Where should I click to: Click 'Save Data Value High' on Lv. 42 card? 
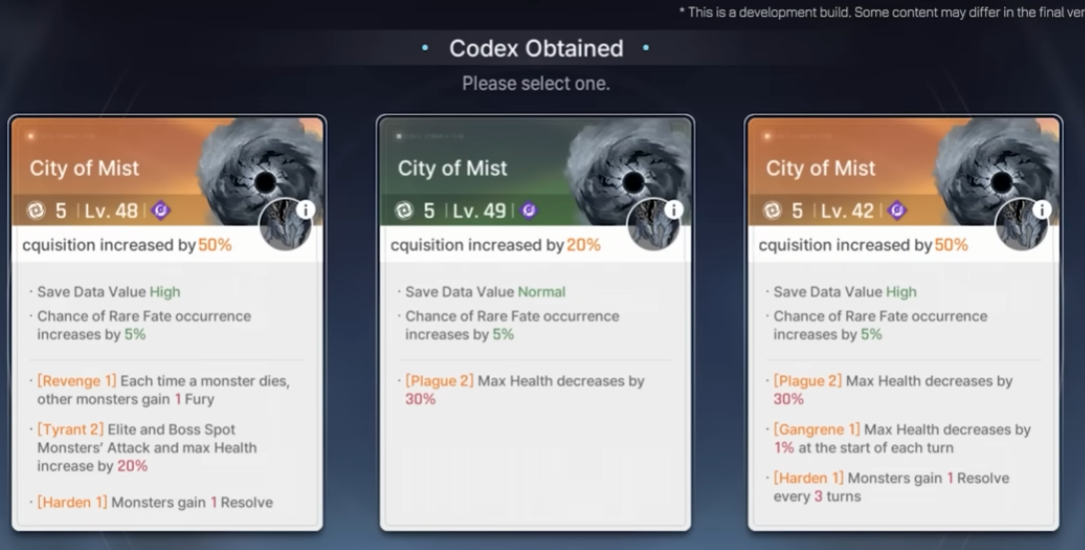pos(845,292)
